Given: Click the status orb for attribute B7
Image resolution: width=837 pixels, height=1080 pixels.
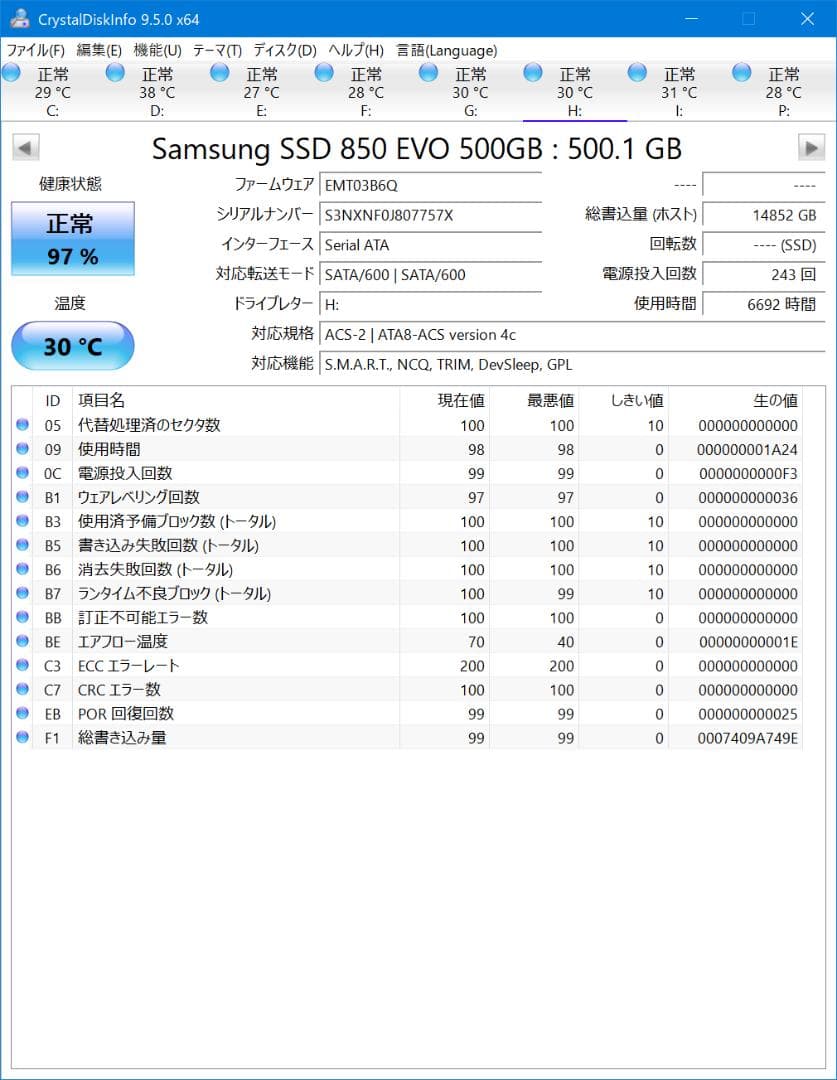Looking at the screenshot, I should pos(23,592).
